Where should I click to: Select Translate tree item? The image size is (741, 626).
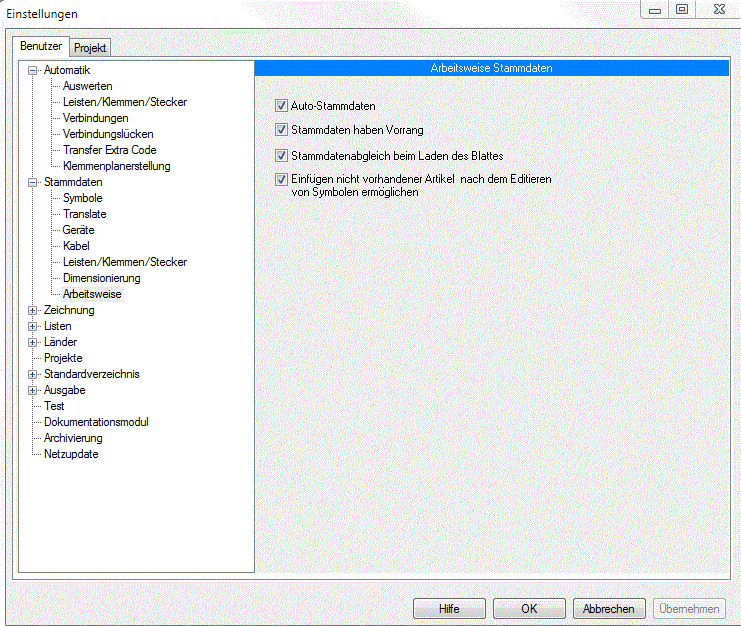pos(85,214)
